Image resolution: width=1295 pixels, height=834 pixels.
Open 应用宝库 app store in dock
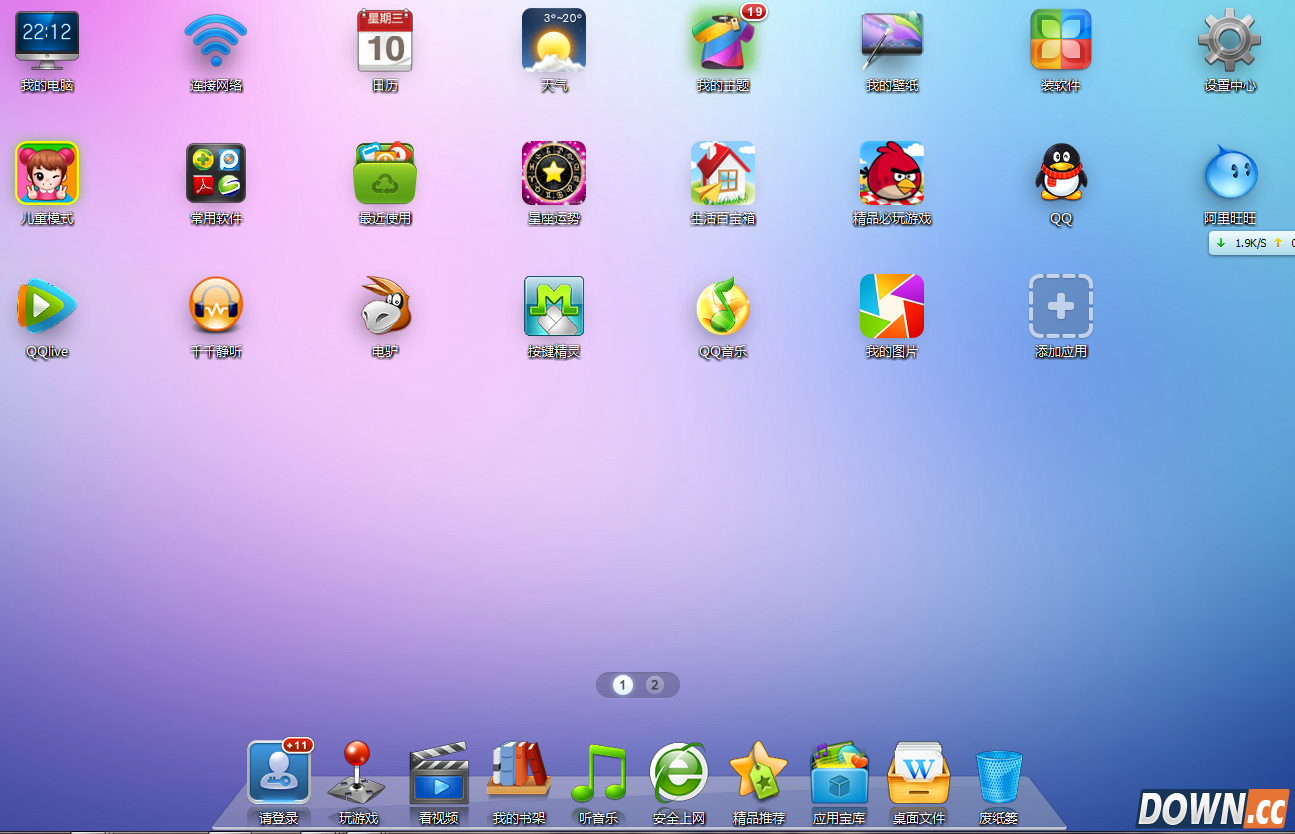839,773
